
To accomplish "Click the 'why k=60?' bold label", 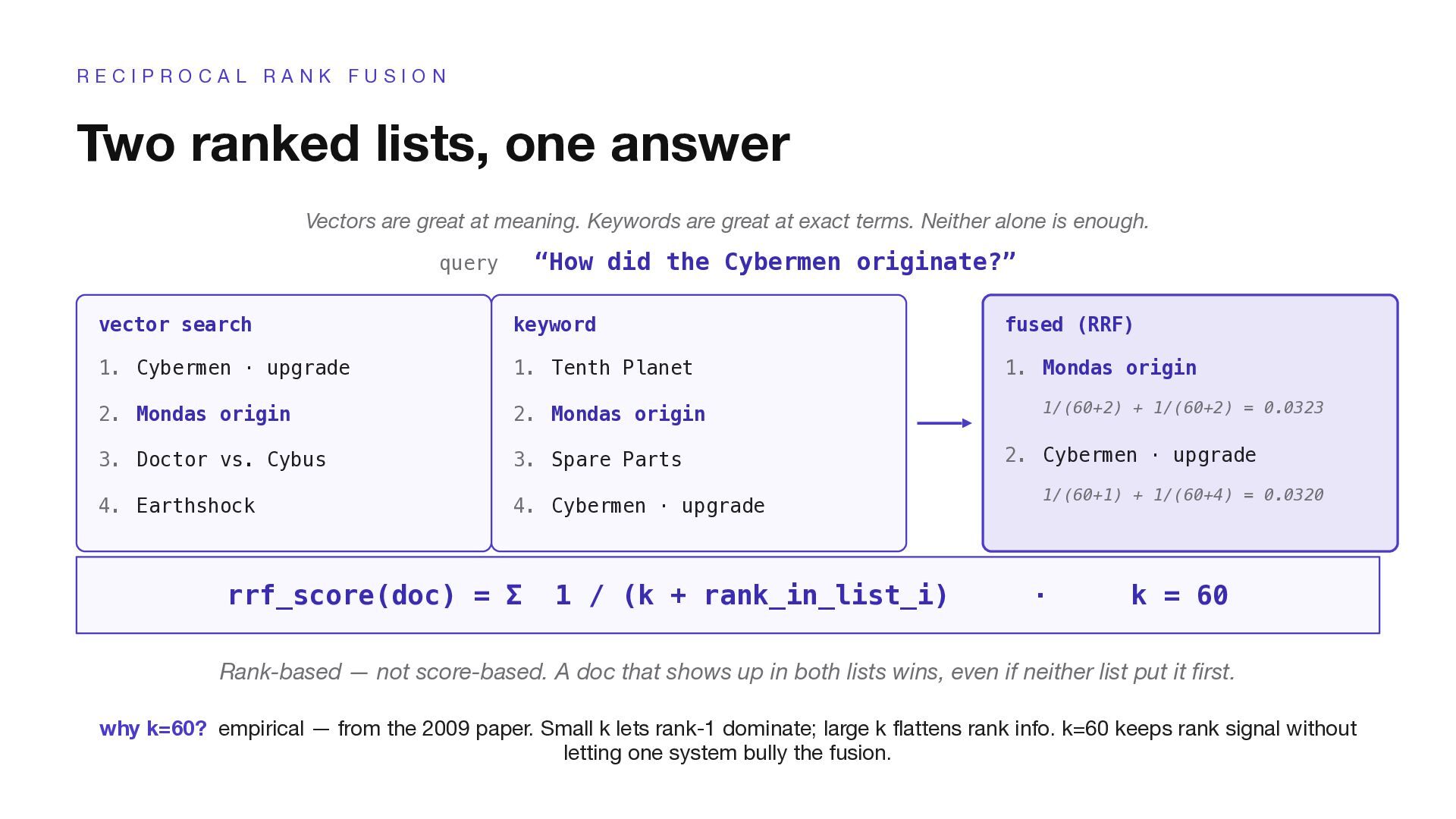I will (x=152, y=729).
